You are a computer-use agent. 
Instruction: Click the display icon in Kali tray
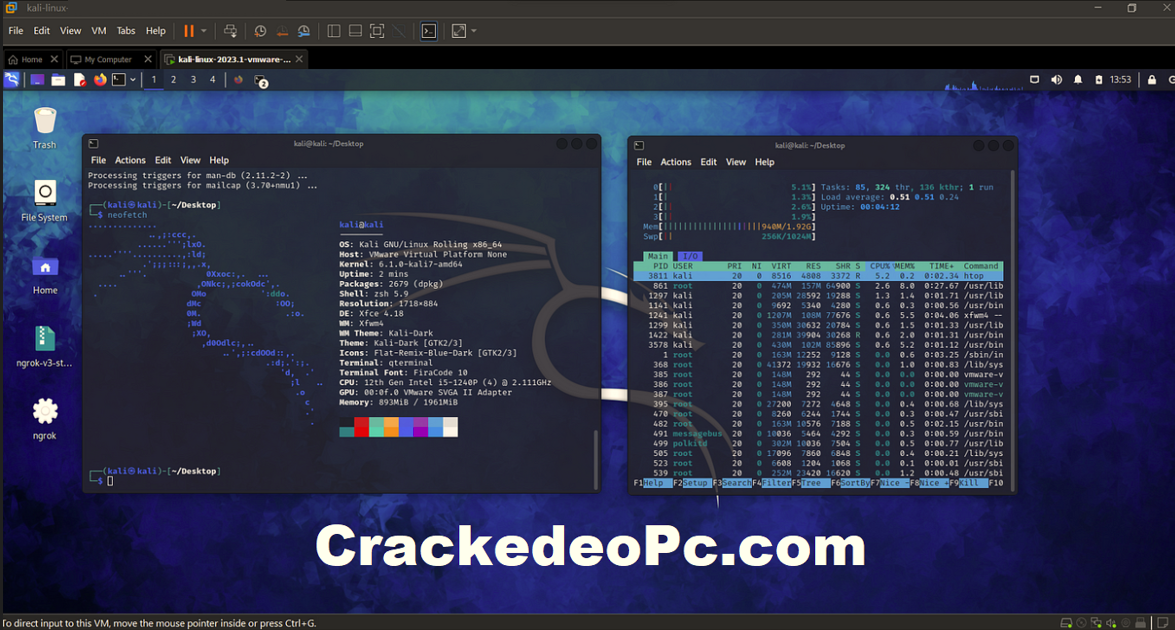[x=1034, y=79]
